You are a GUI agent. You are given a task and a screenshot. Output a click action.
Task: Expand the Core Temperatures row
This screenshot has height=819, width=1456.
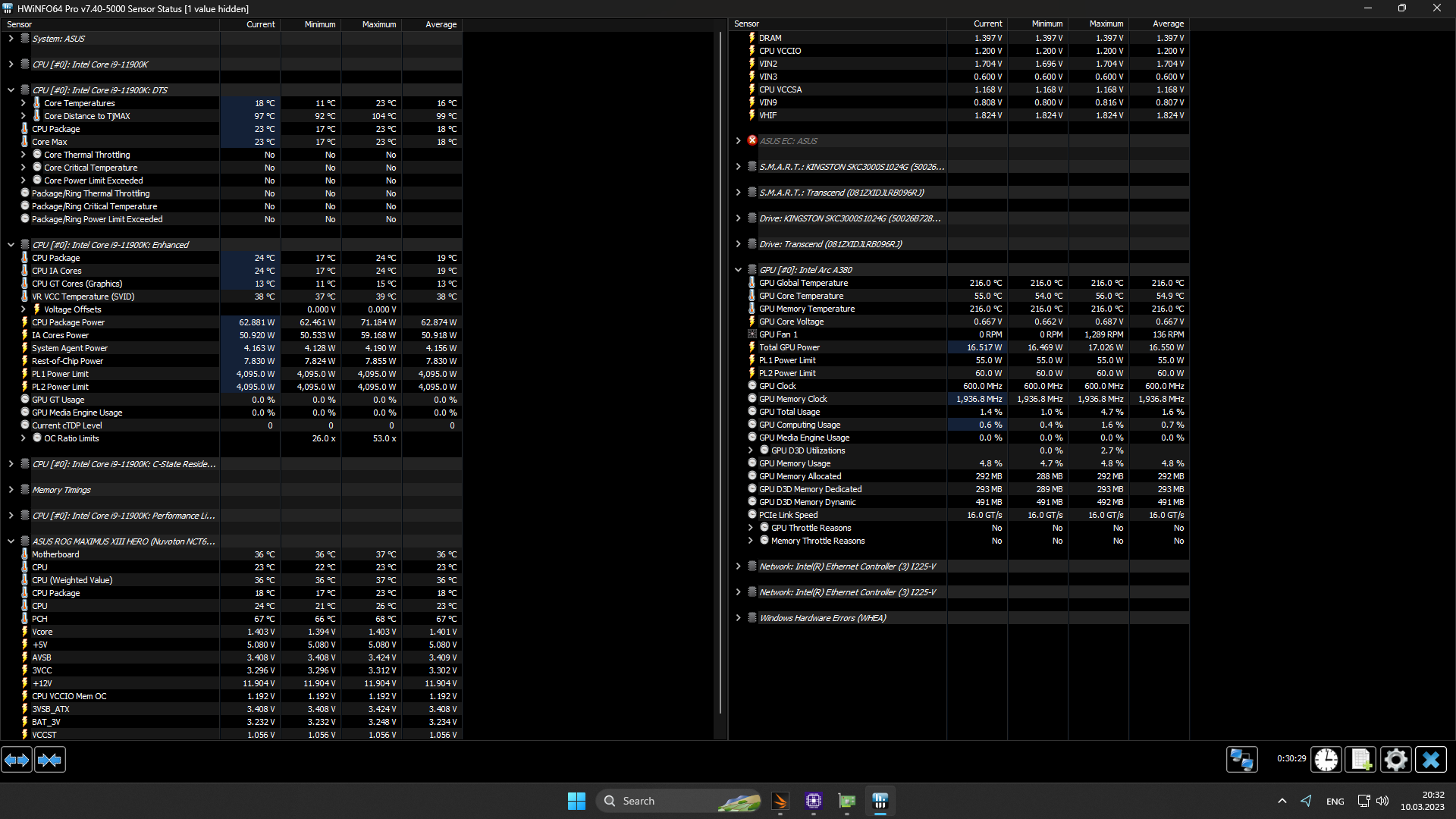click(23, 103)
